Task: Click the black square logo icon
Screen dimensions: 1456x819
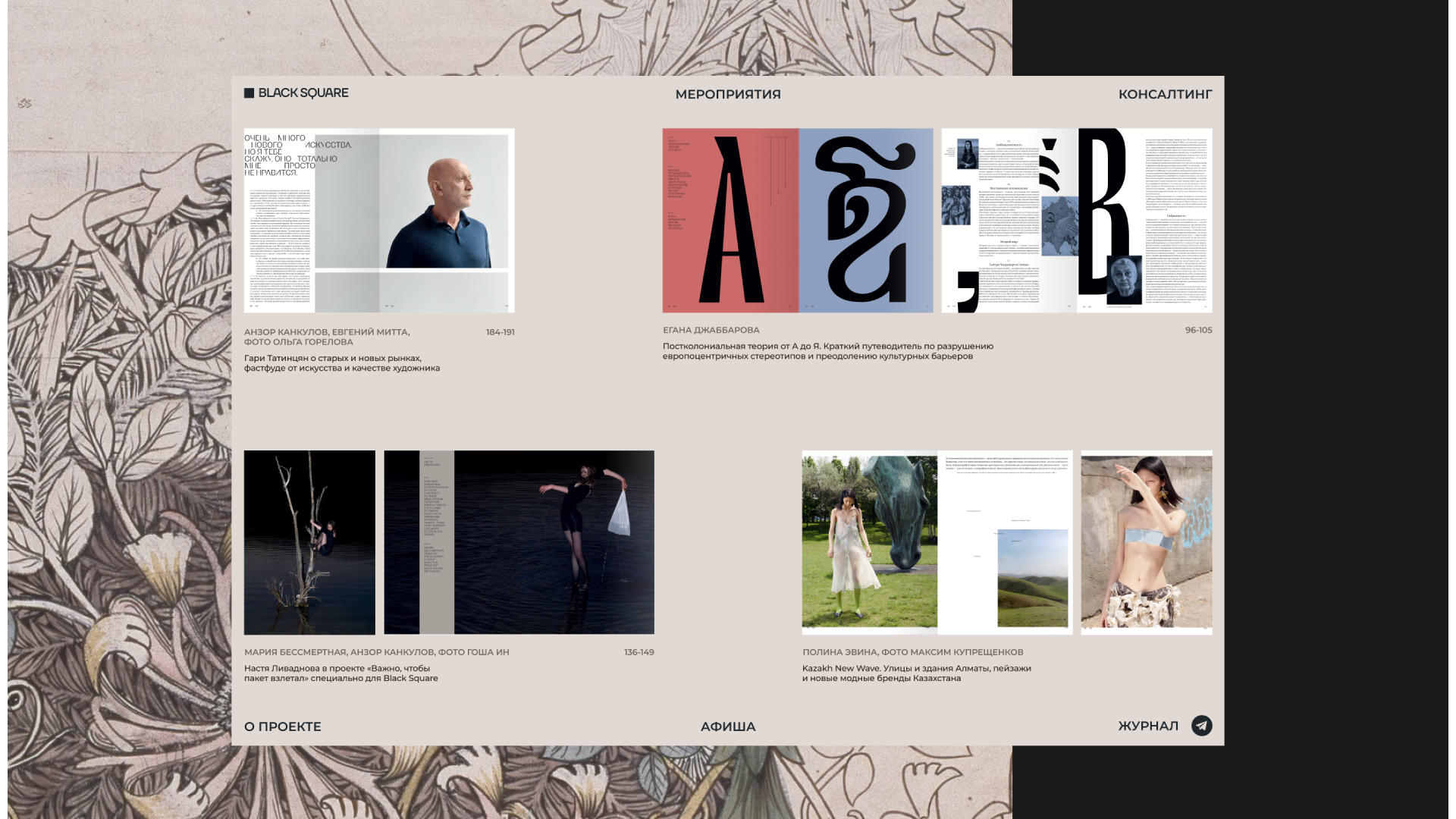Action: (249, 93)
